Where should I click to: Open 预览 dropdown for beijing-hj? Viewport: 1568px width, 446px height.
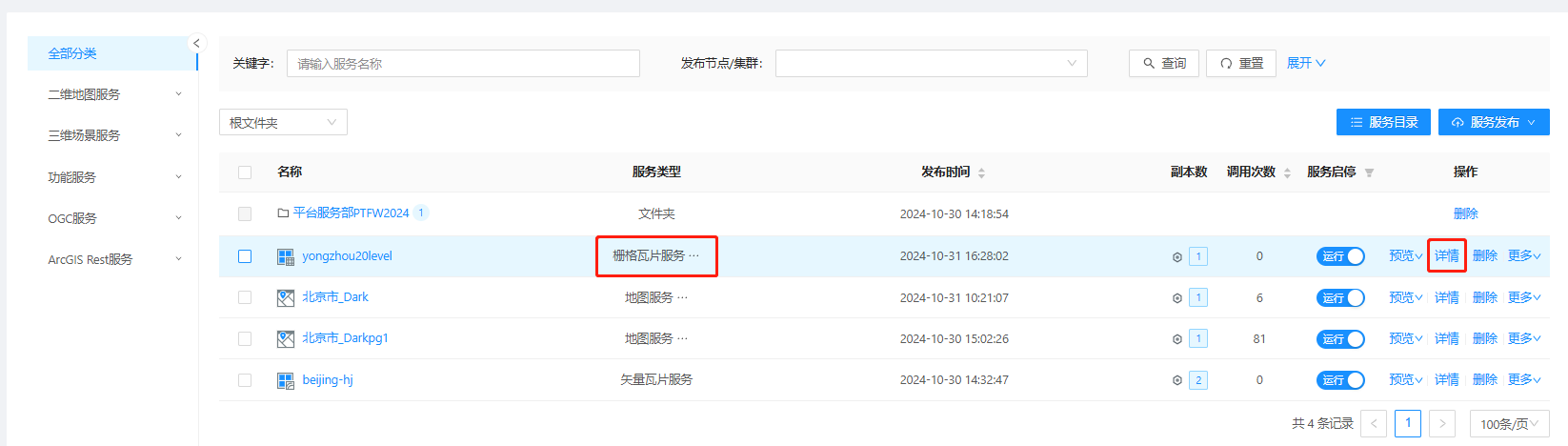pyautogui.click(x=1405, y=379)
